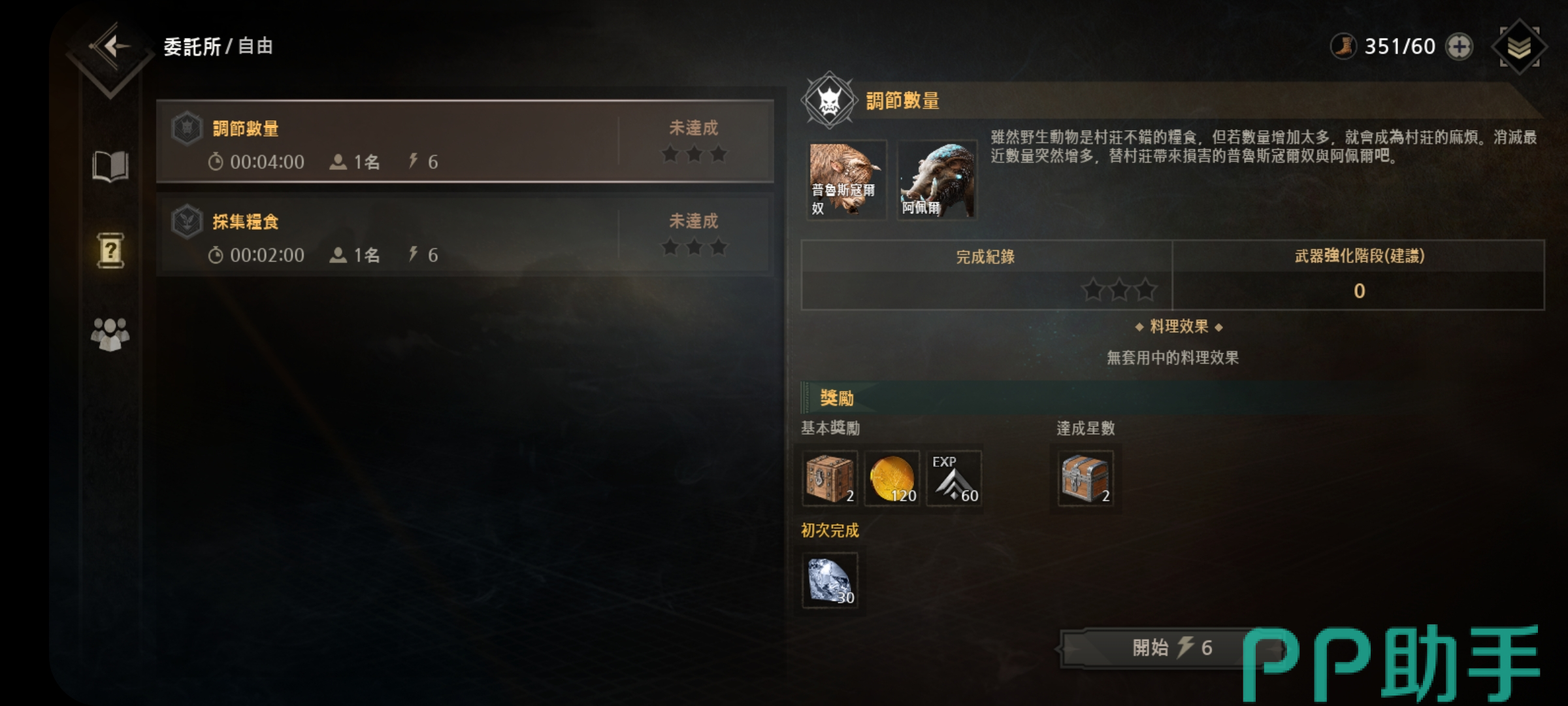Inspect the 120 gold coin reward
Screen dimensions: 1568x706
coord(892,479)
